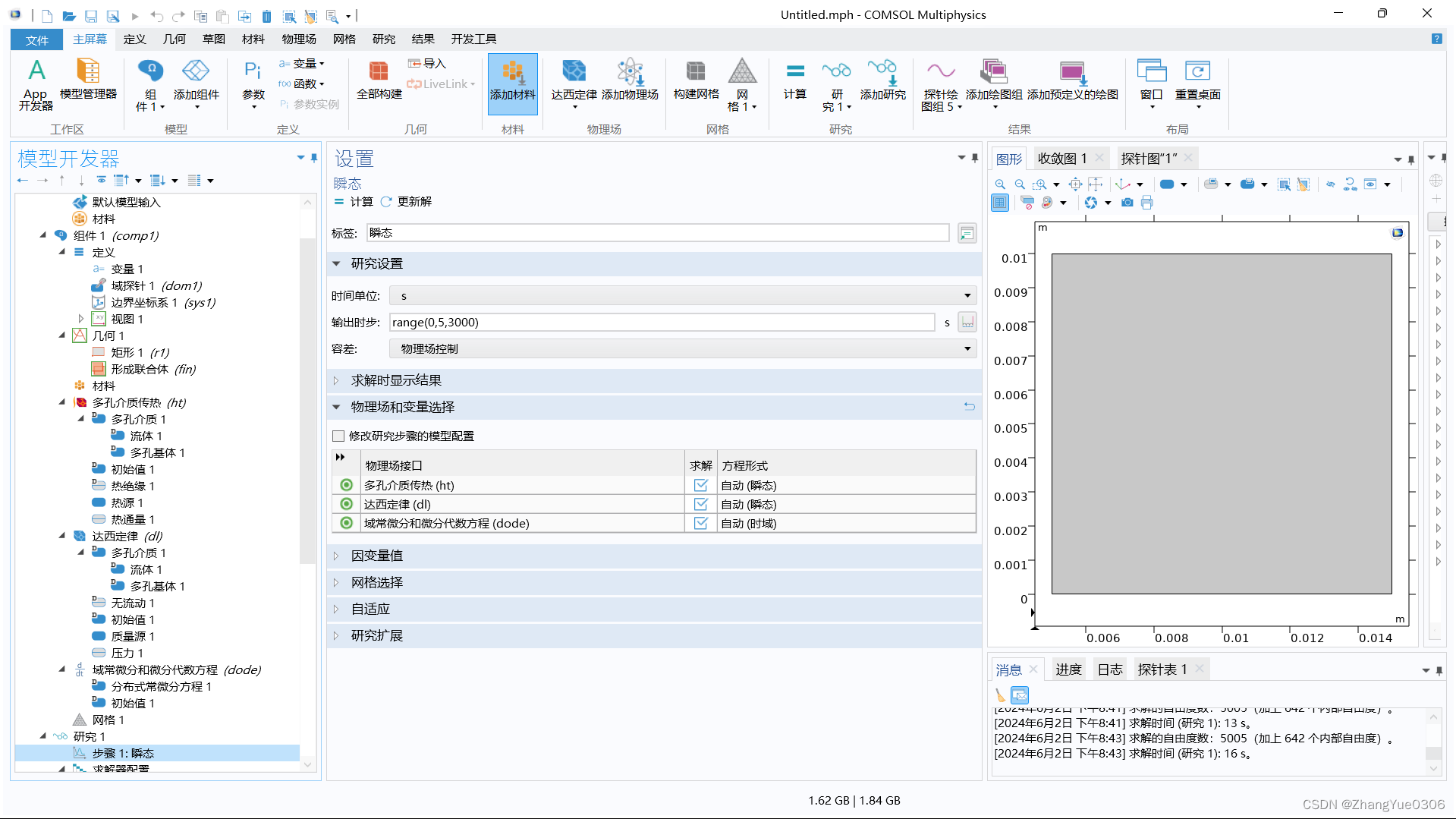Screen dimensions: 1456x819
Task: Click the help question mark icon
Action: pos(1436,39)
